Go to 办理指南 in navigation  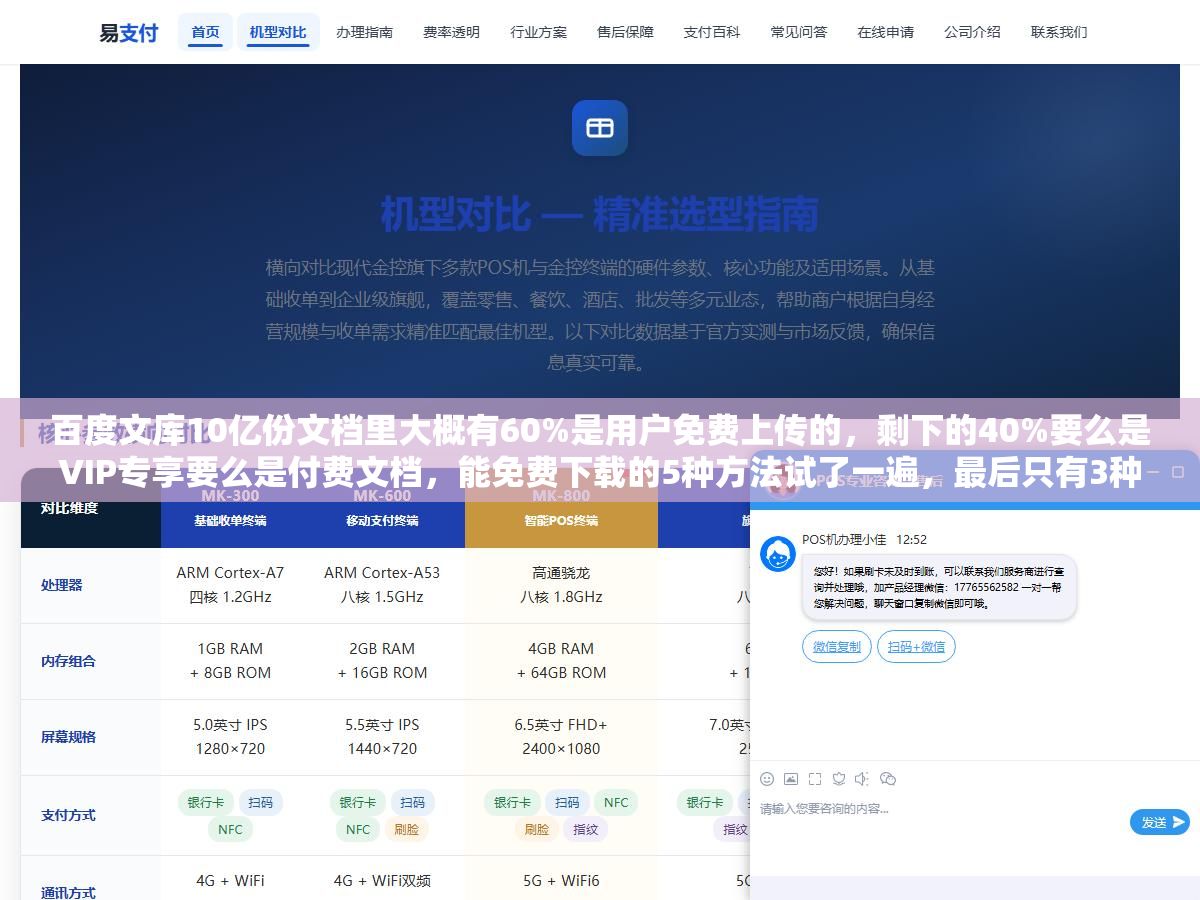point(365,32)
